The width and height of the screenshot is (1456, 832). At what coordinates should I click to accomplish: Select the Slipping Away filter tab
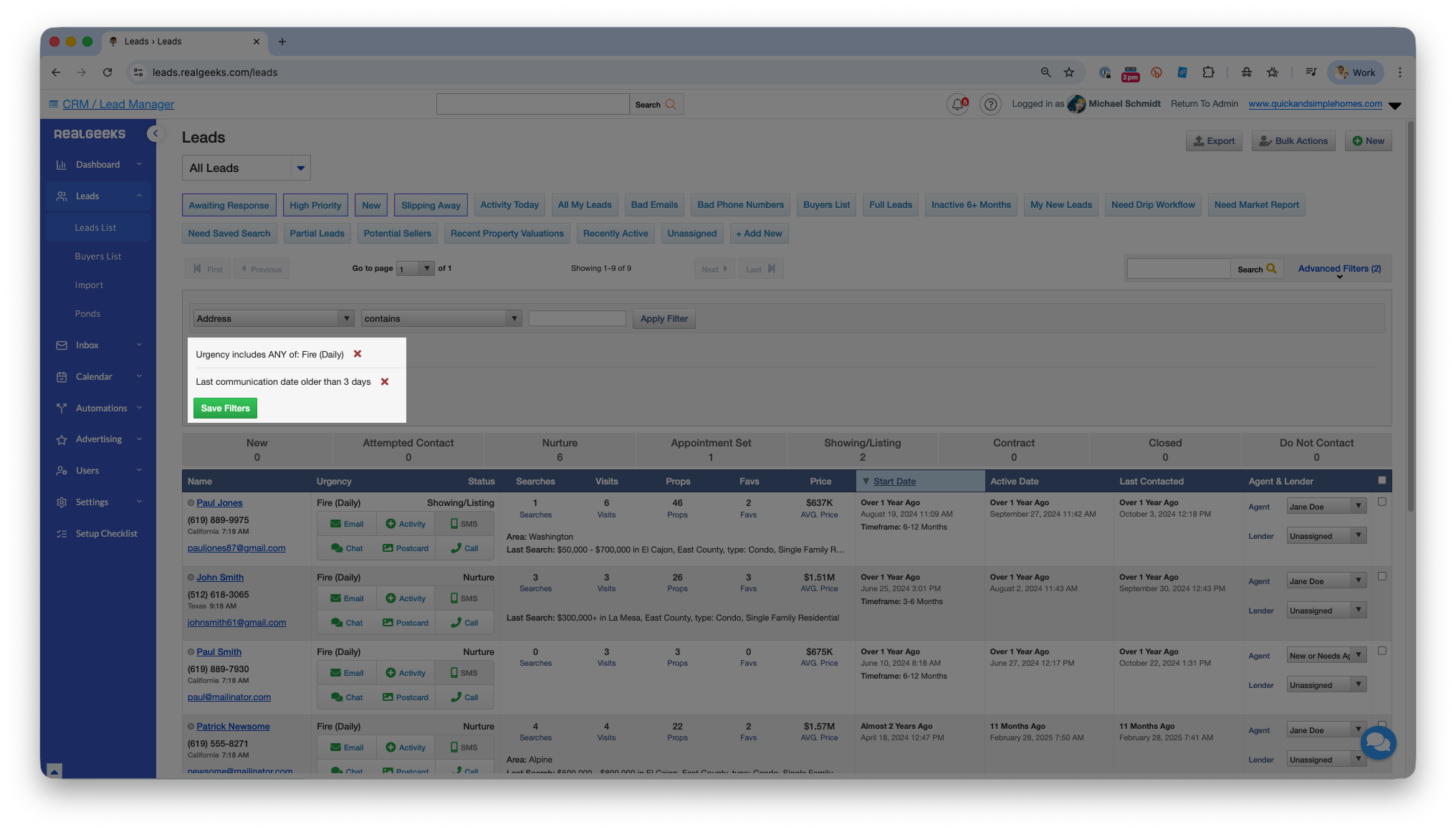click(x=431, y=205)
